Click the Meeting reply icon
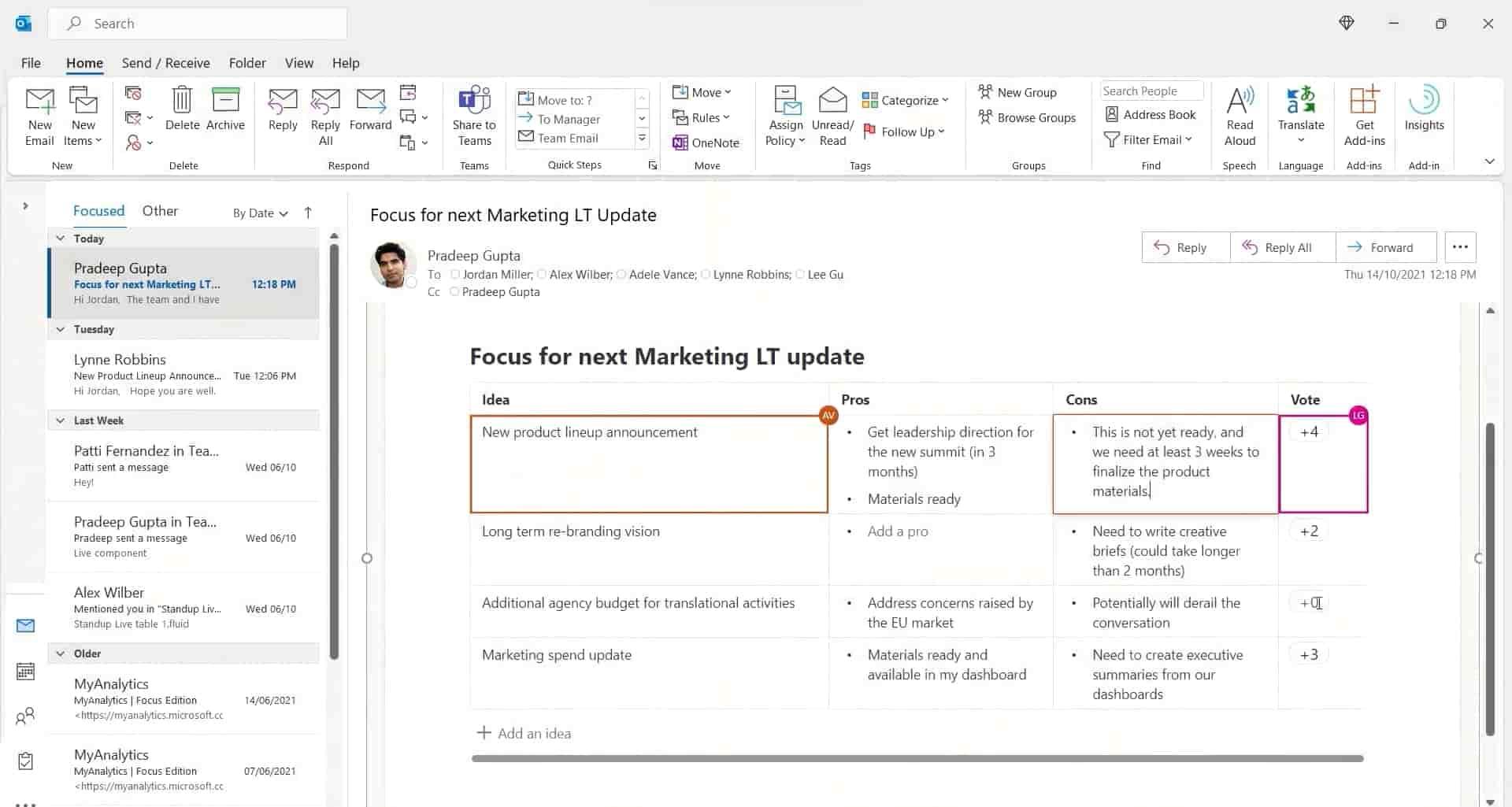The image size is (1512, 807). tap(407, 93)
